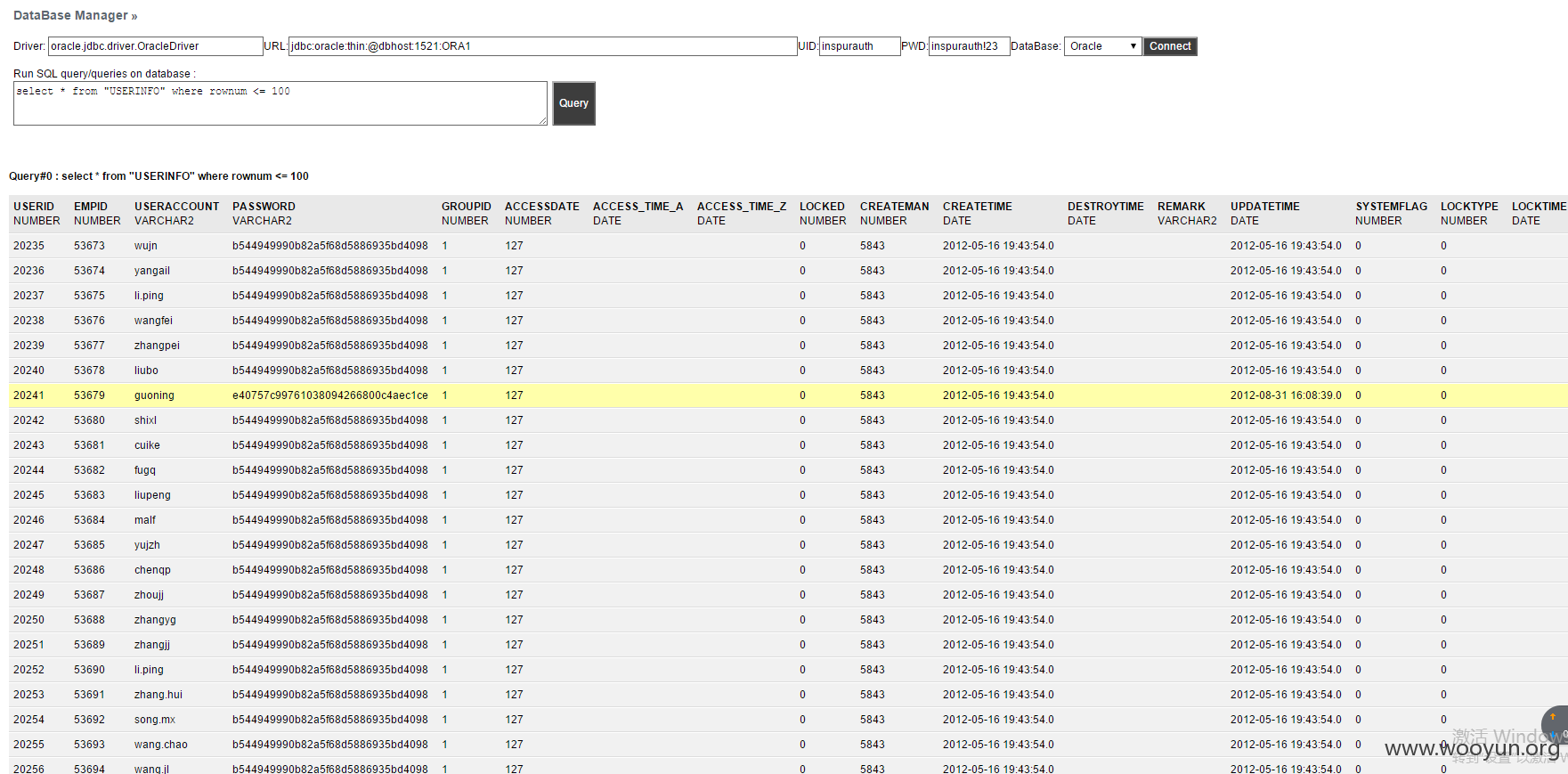Viewport: 1568px width, 774px height.
Task: Select the USERACCOUNT column header
Action: coord(176,207)
